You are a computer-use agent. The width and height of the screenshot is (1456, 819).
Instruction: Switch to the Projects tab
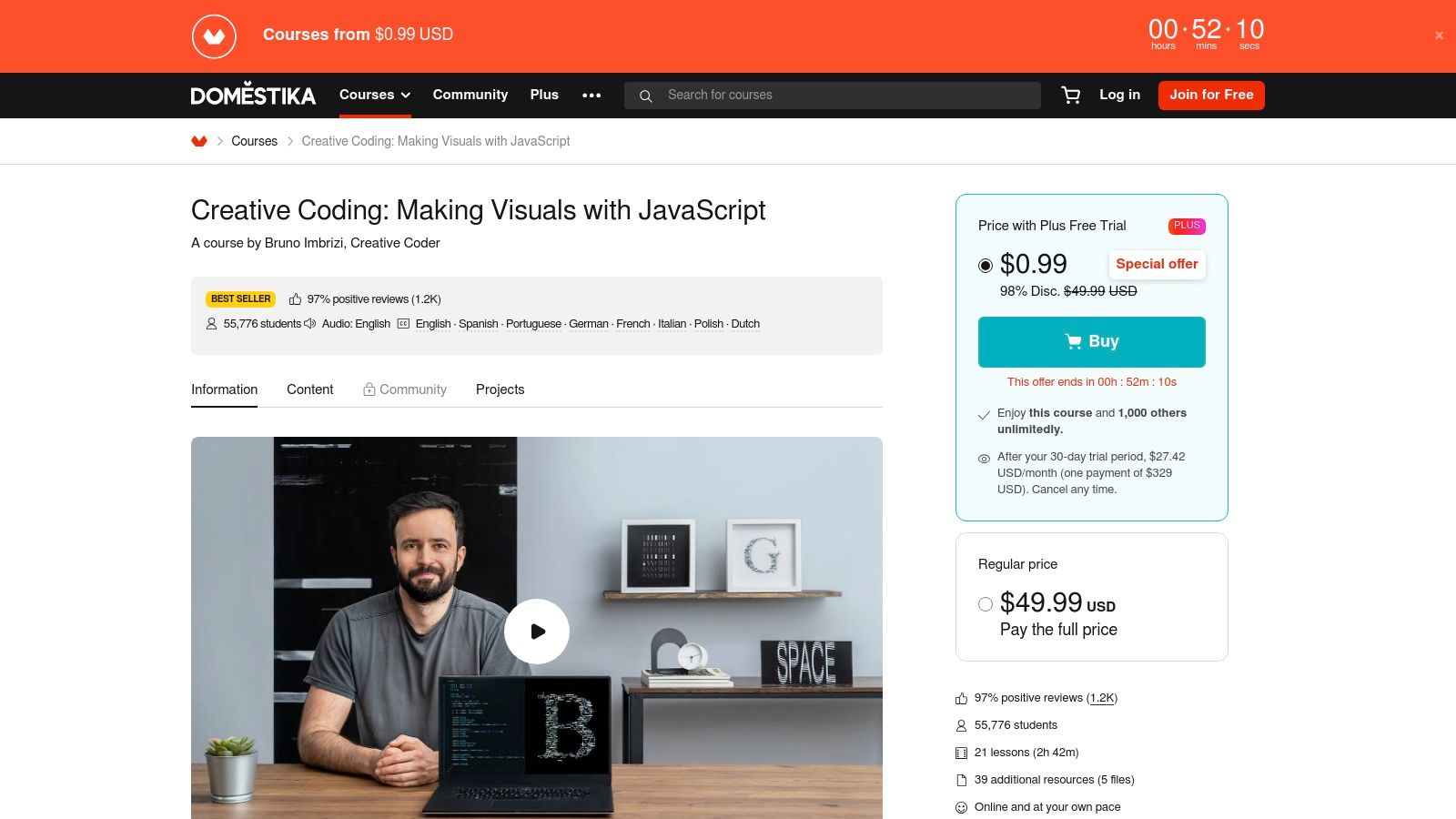[500, 389]
